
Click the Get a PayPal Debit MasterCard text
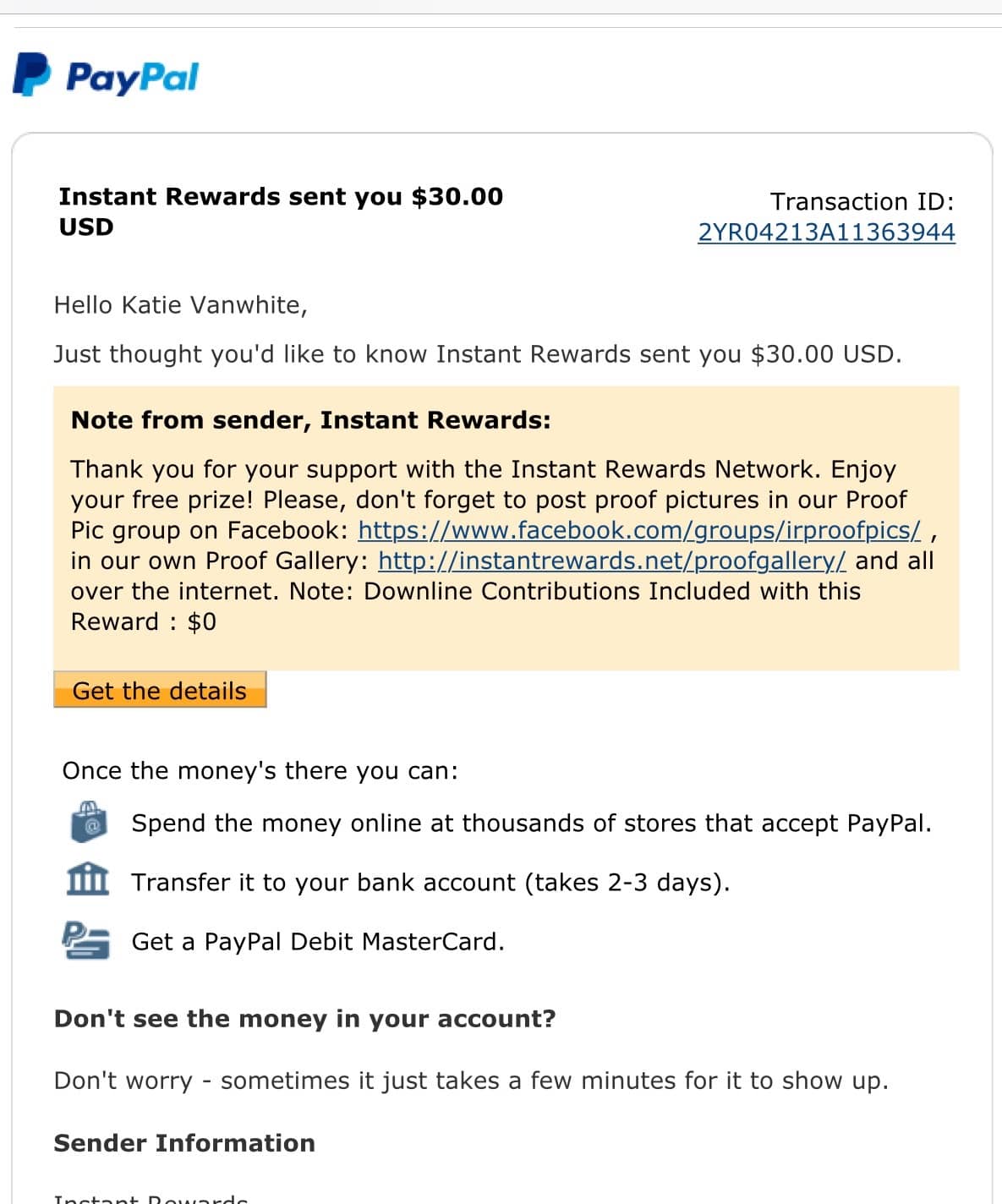[318, 942]
